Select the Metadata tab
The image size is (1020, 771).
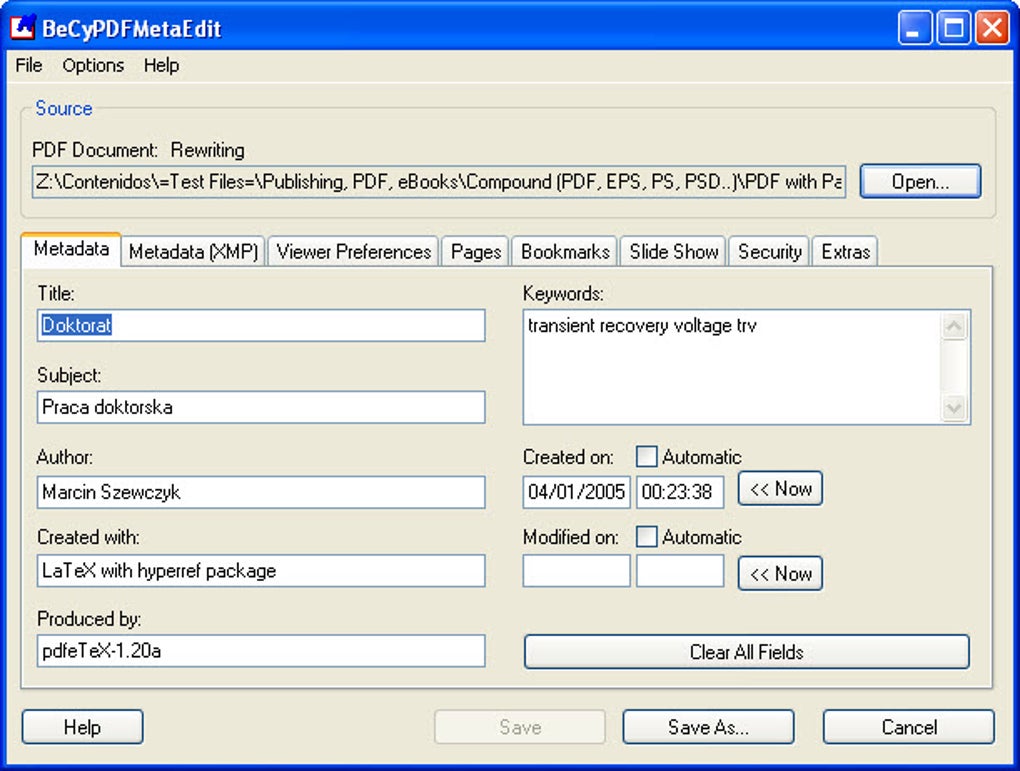tap(71, 249)
